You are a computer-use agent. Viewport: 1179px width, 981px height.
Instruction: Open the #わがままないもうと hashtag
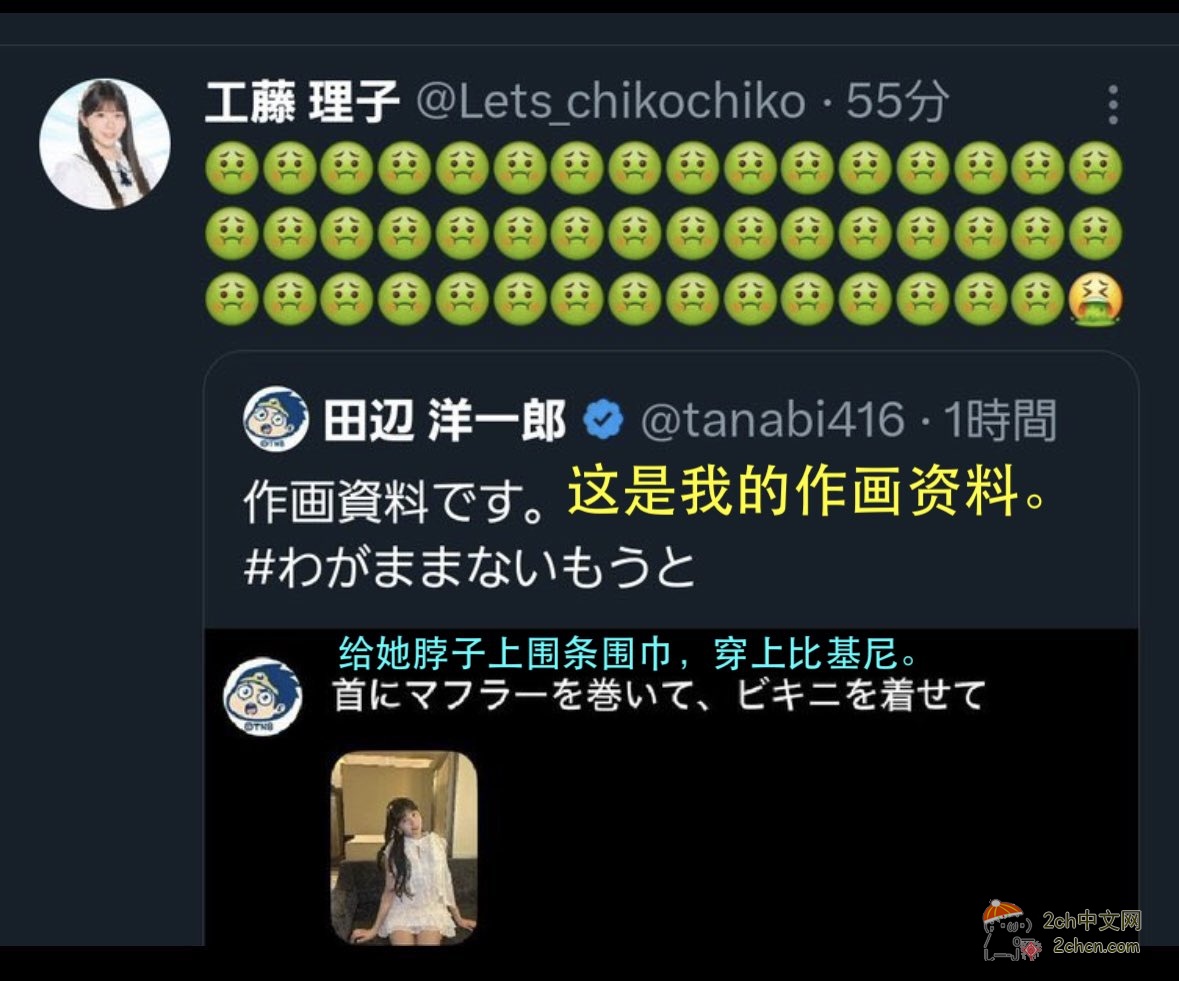pyautogui.click(x=470, y=568)
